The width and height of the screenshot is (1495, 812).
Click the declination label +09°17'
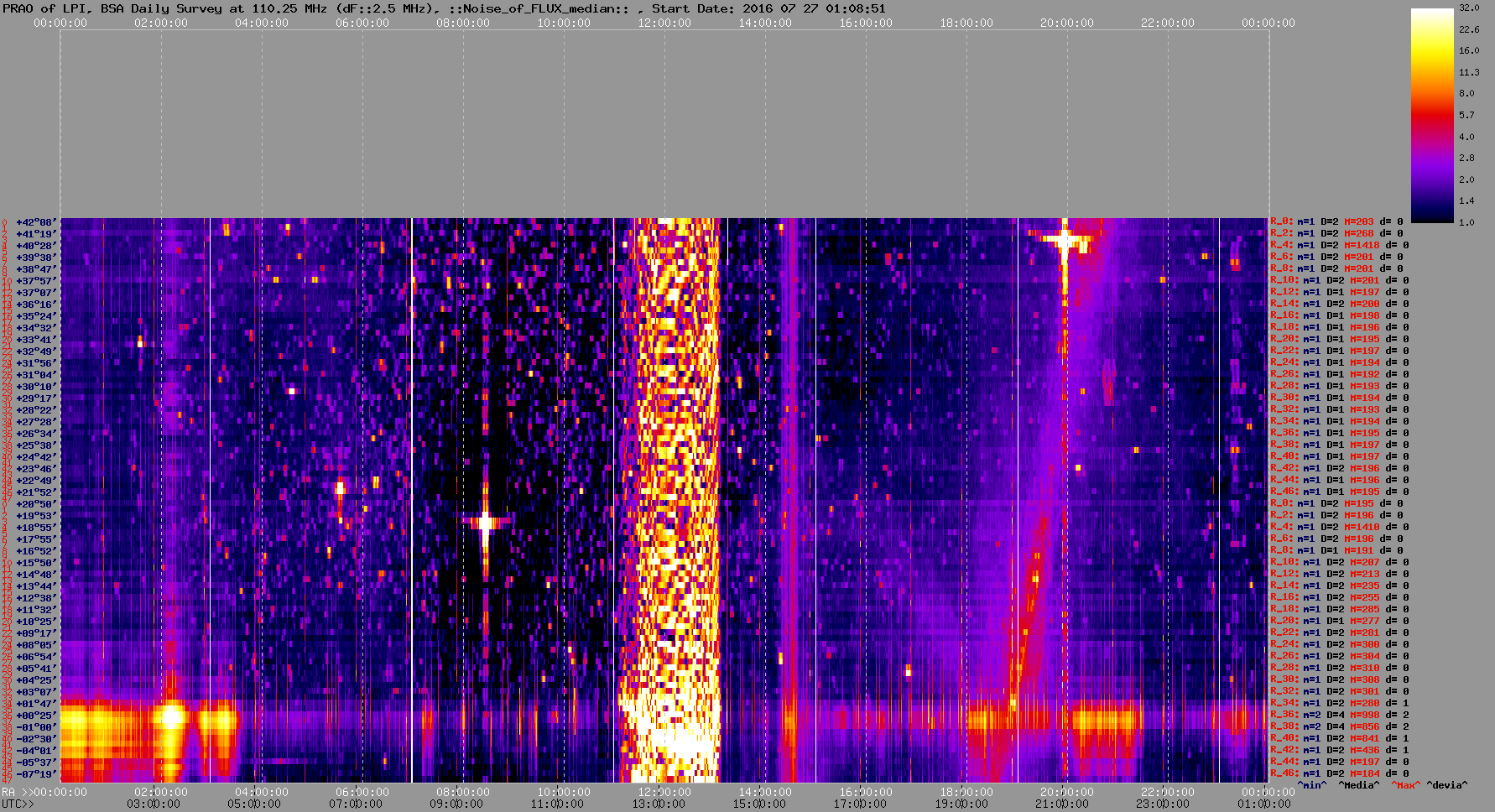pos(35,633)
